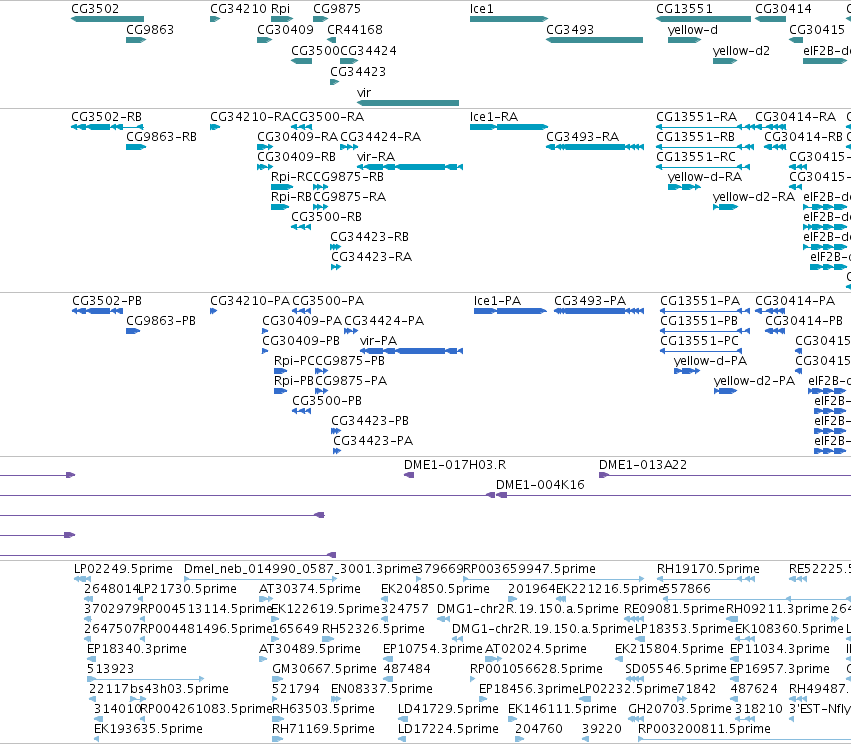Select the CG3500-RB transcript label
Image resolution: width=851 pixels, height=744 pixels.
pyautogui.click(x=326, y=217)
